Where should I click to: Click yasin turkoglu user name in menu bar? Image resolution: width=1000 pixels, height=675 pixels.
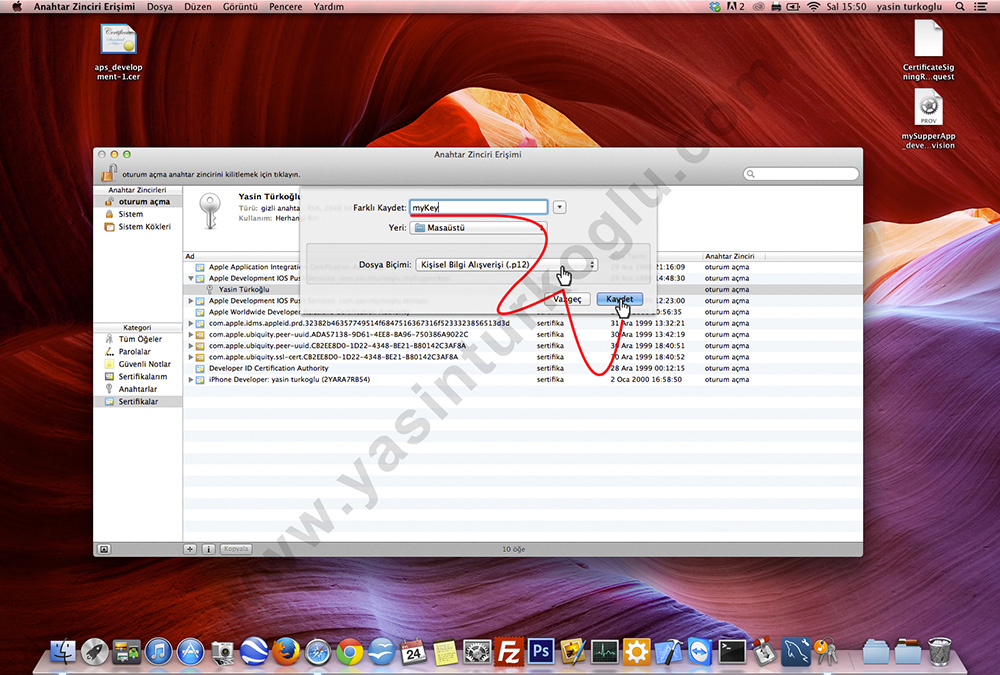click(x=909, y=6)
